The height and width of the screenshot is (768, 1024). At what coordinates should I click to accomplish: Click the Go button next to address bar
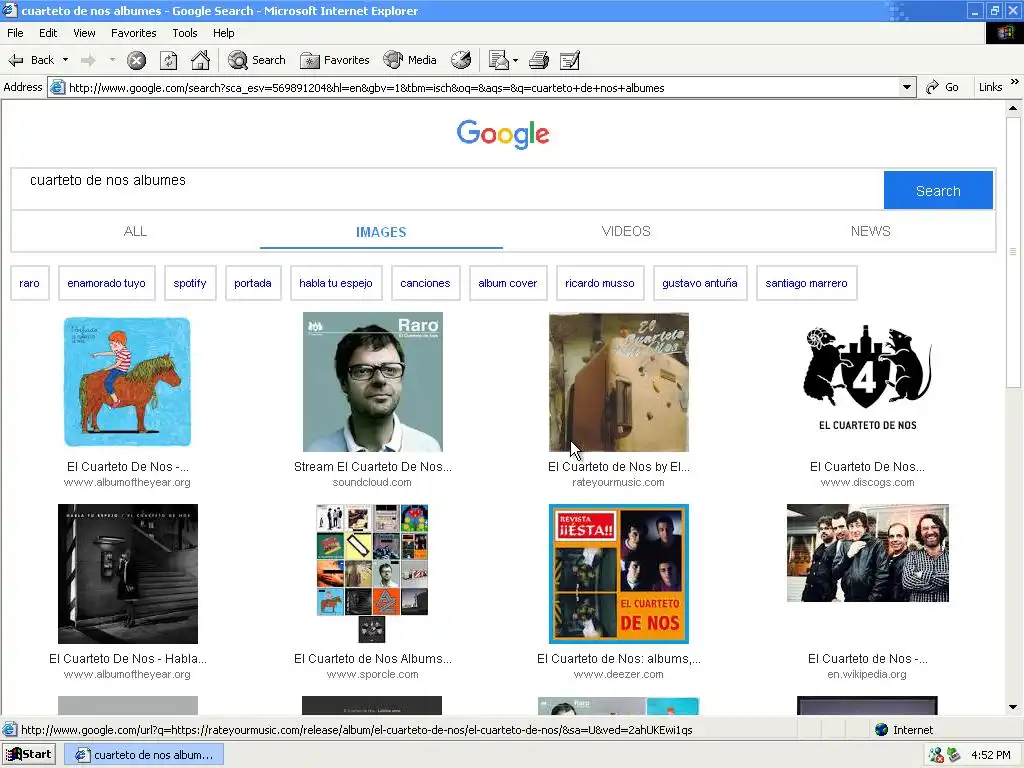[x=942, y=87]
